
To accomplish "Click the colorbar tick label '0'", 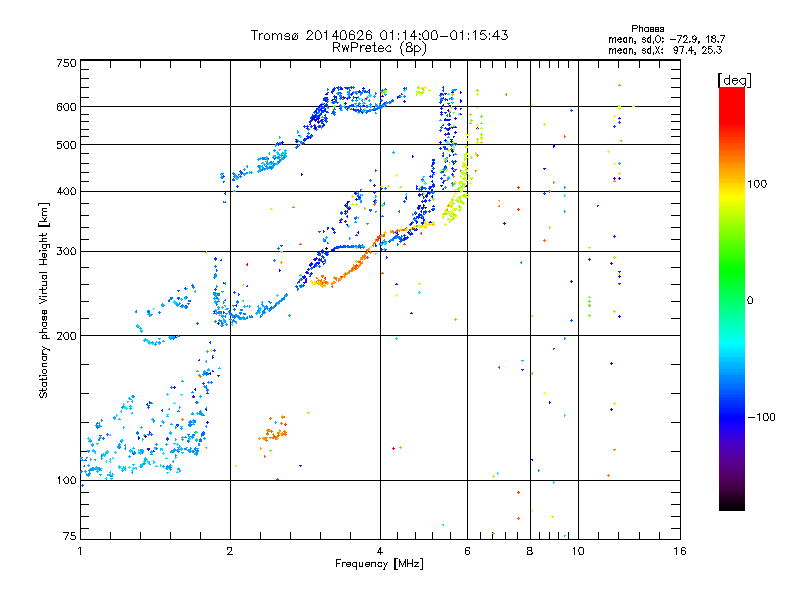I will point(750,300).
